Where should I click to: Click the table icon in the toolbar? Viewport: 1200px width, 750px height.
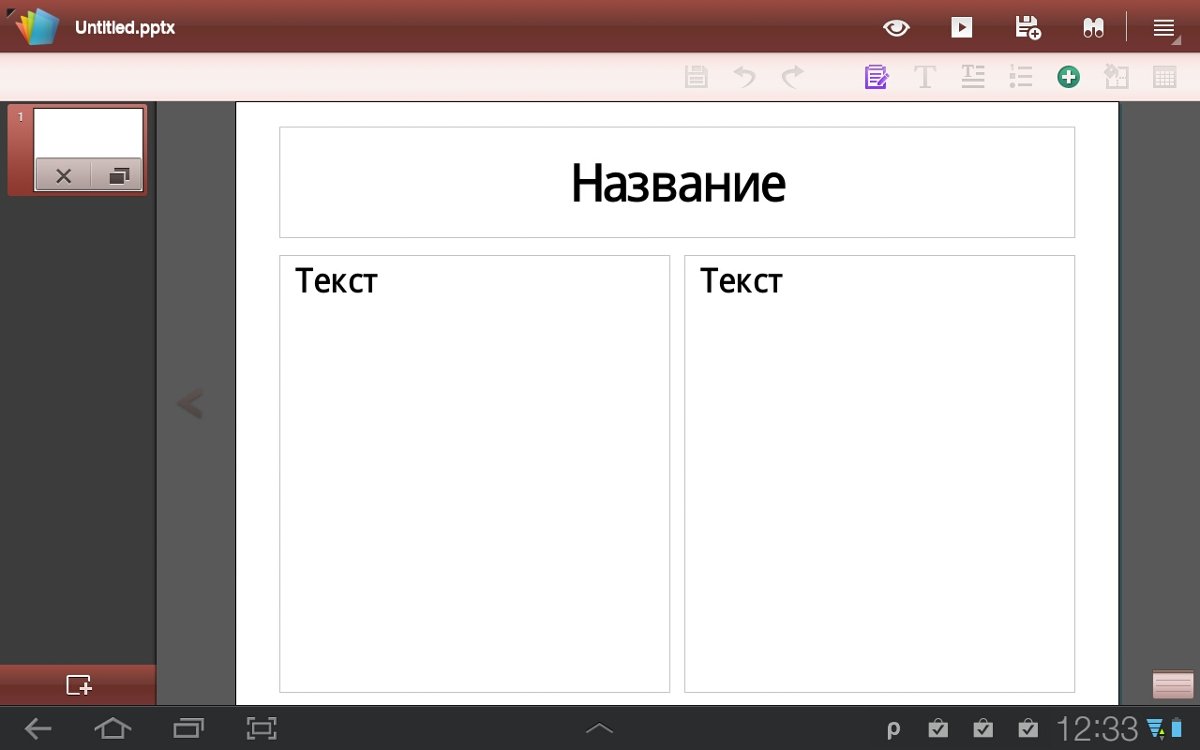[1164, 77]
